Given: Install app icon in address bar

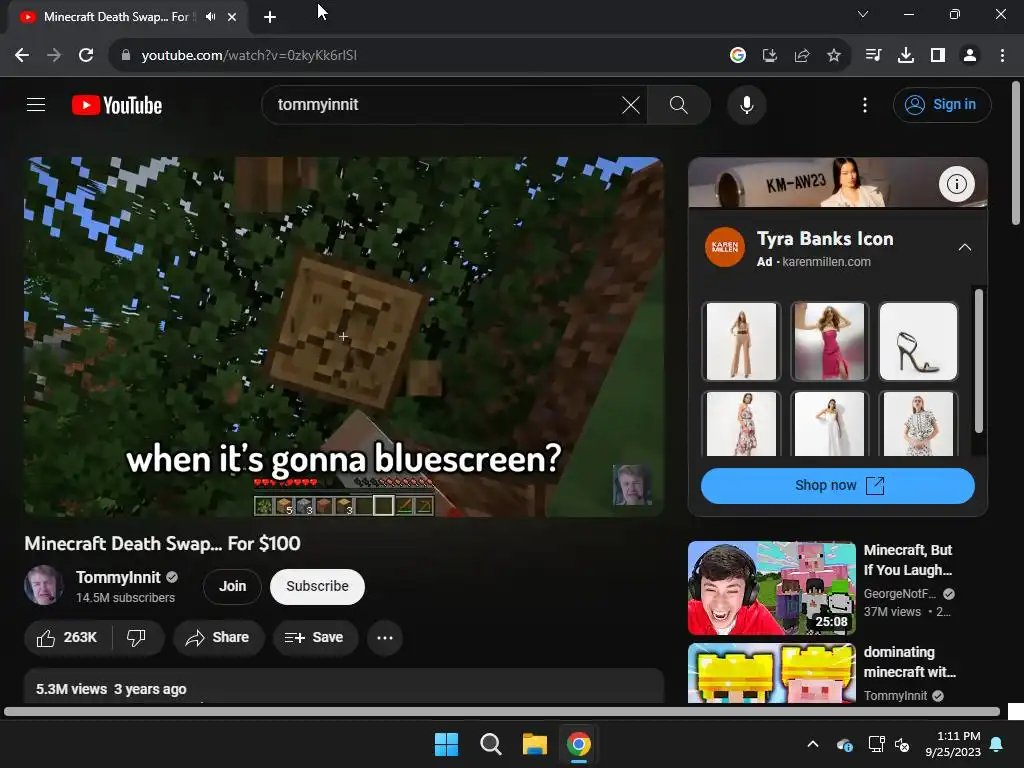Looking at the screenshot, I should point(769,56).
